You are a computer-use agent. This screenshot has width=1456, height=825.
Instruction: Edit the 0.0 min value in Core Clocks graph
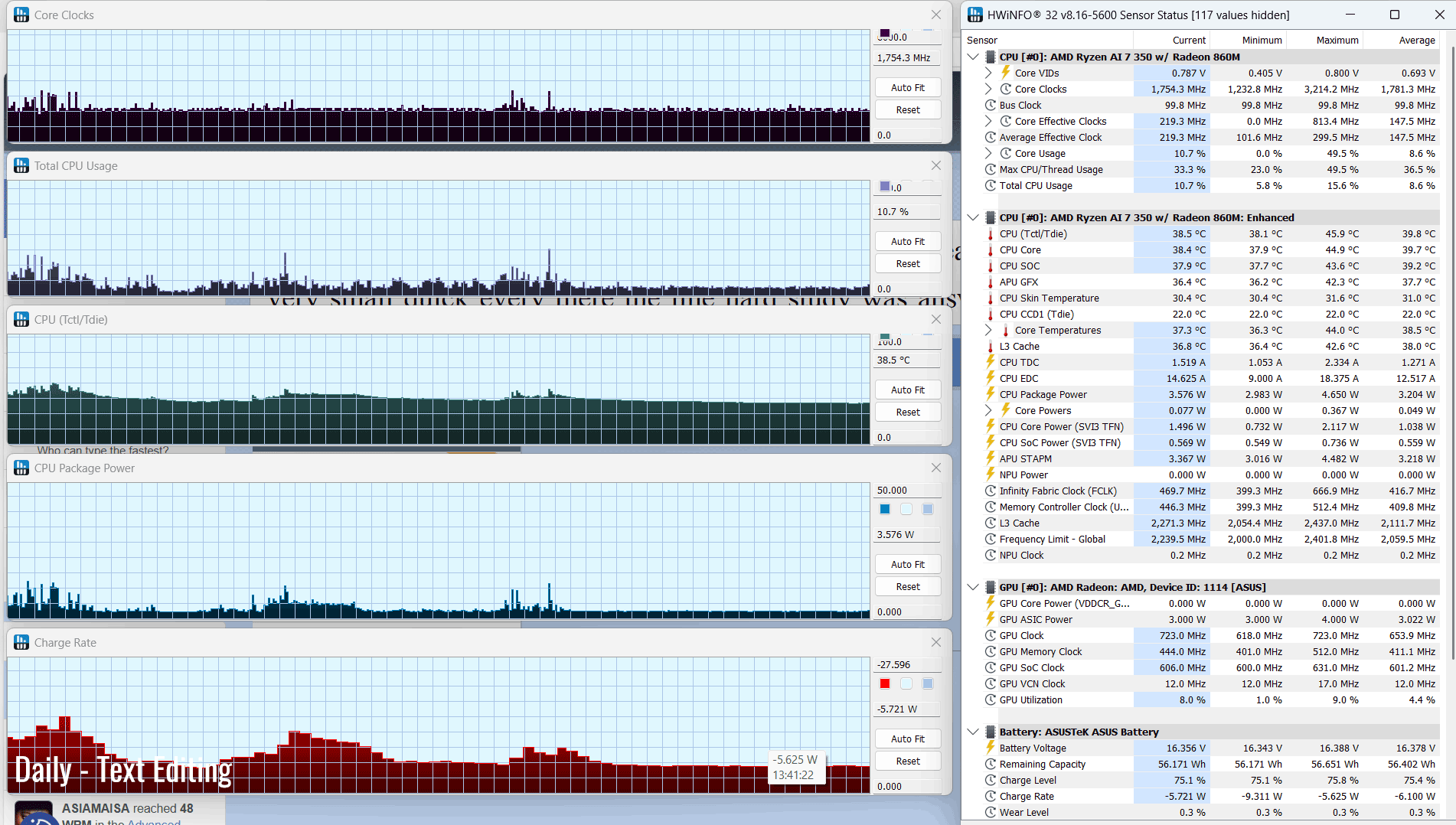click(x=908, y=135)
